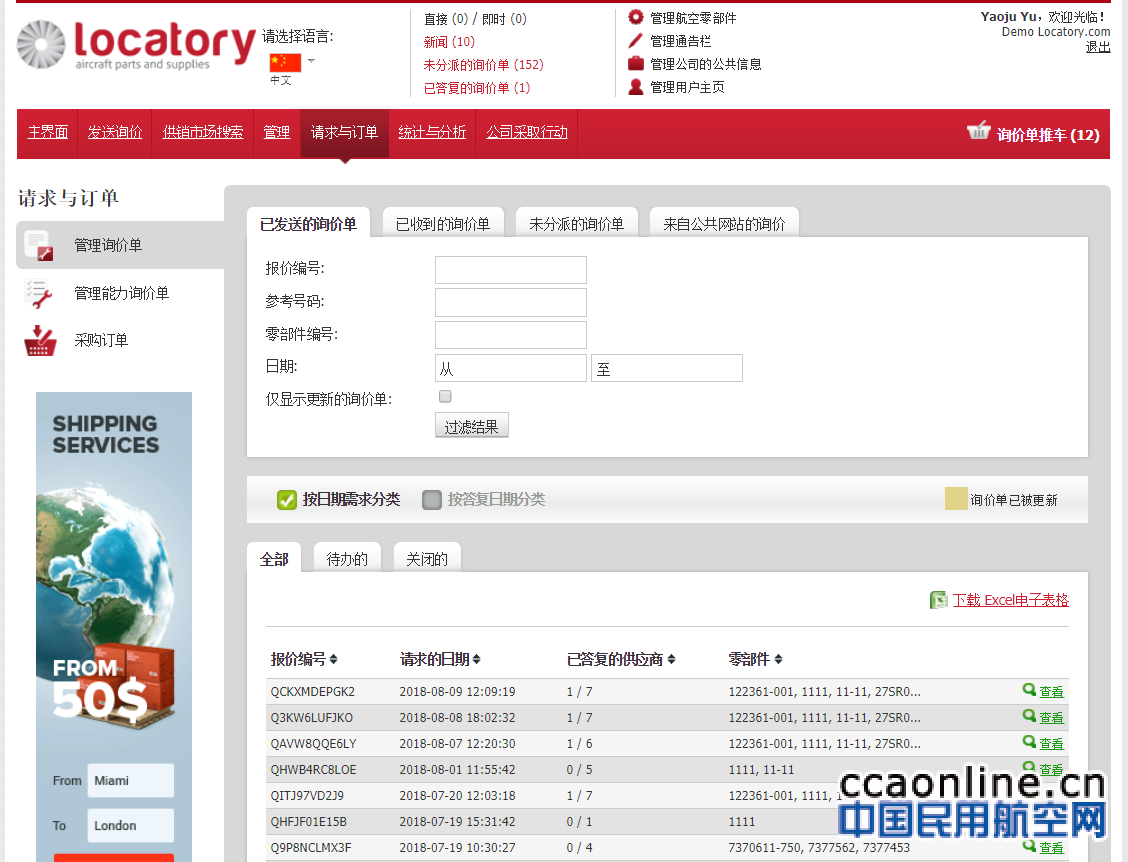This screenshot has width=1128, height=862.
Task: Open 管理 in navigation bar
Action: coord(276,132)
